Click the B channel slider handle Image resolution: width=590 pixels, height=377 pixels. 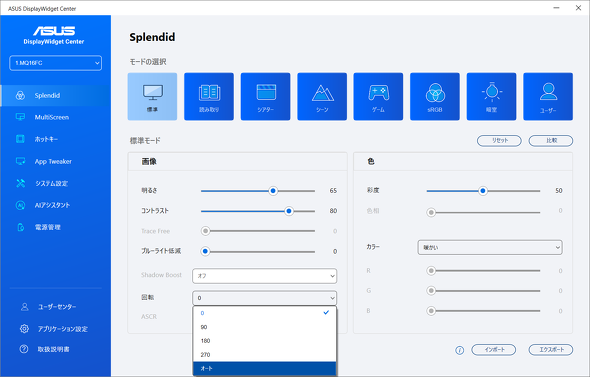click(431, 311)
